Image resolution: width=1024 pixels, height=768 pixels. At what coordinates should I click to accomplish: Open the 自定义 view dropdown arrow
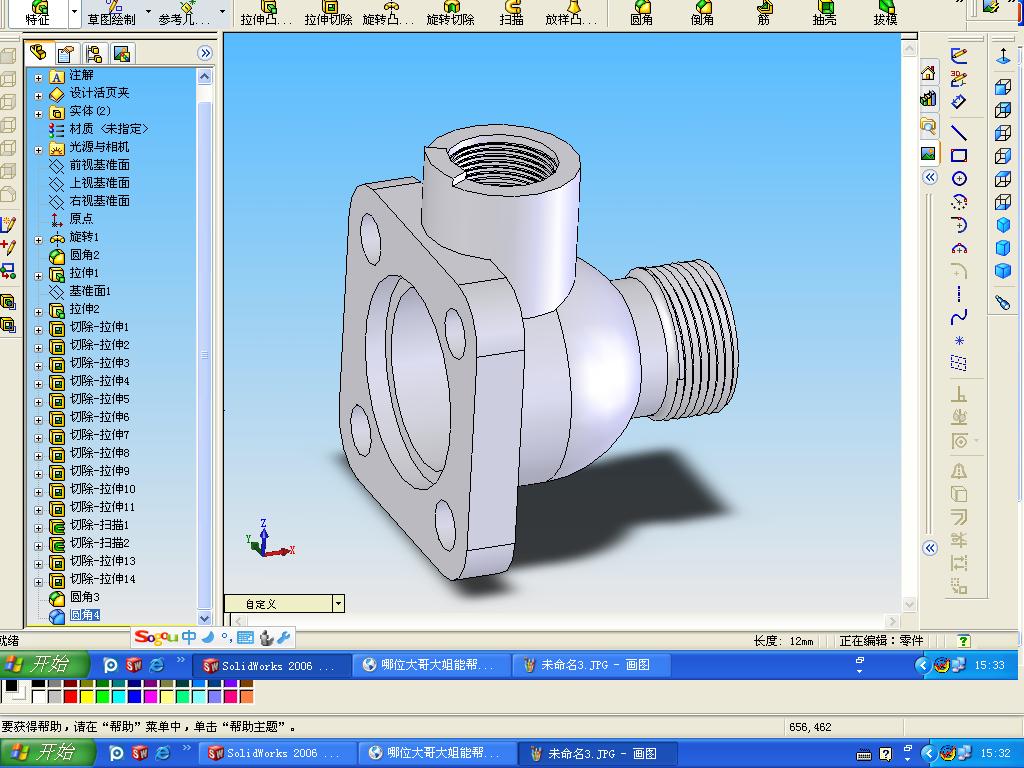[338, 603]
